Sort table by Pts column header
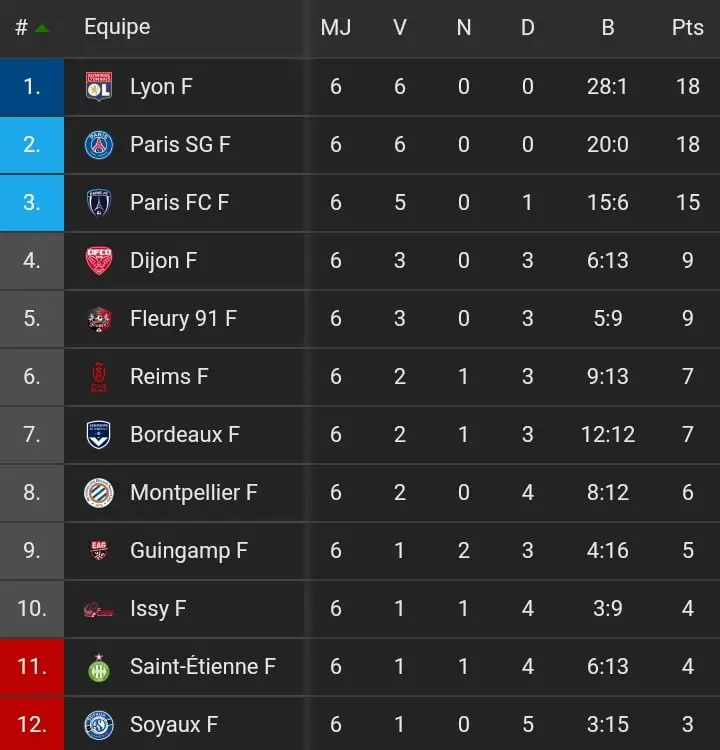 687,27
